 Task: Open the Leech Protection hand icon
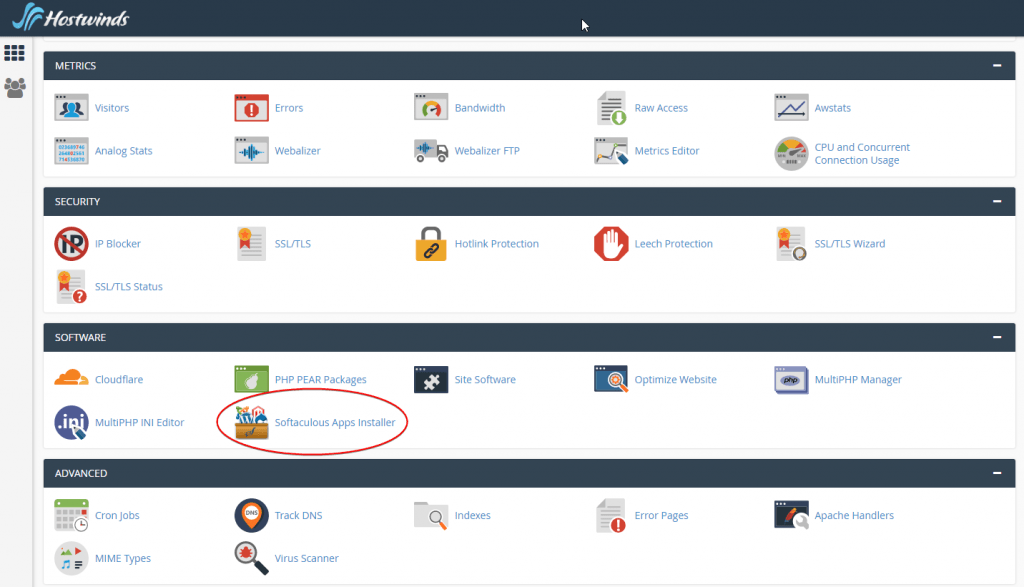(x=611, y=244)
